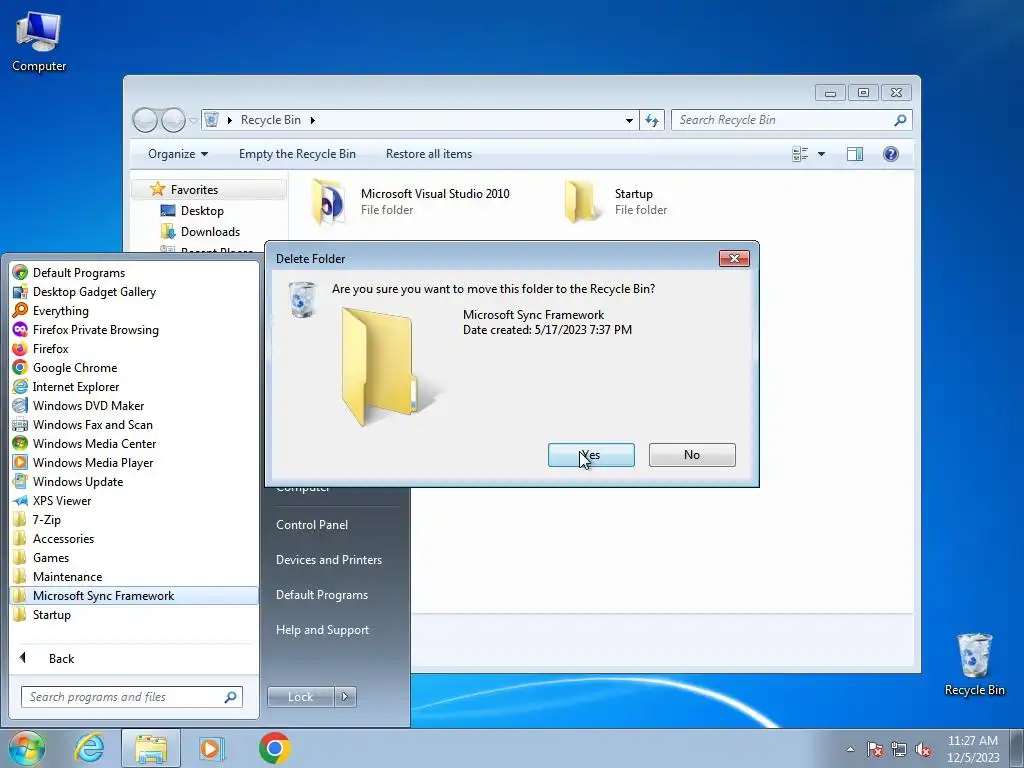The height and width of the screenshot is (768, 1024).
Task: Launch Internet Explorer from the taskbar
Action: (x=89, y=748)
